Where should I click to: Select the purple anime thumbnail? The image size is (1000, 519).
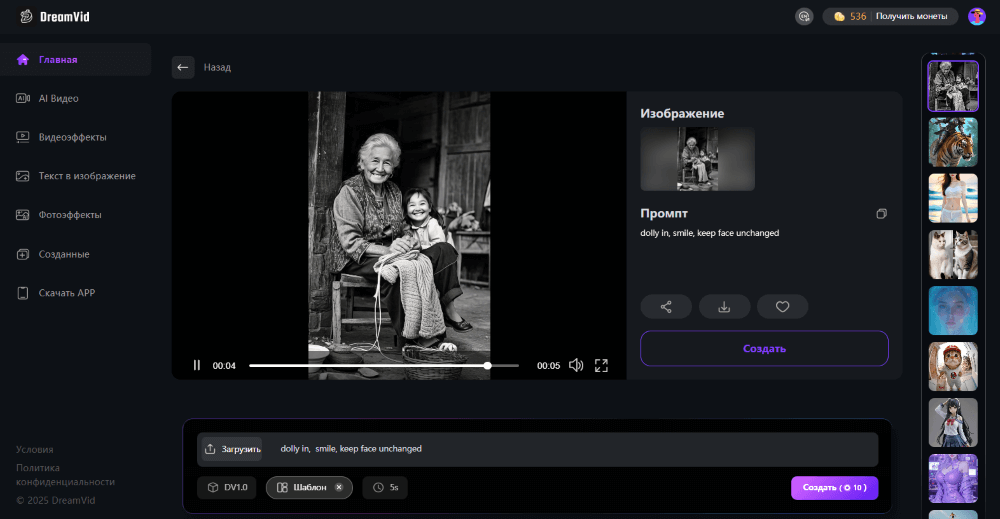953,479
